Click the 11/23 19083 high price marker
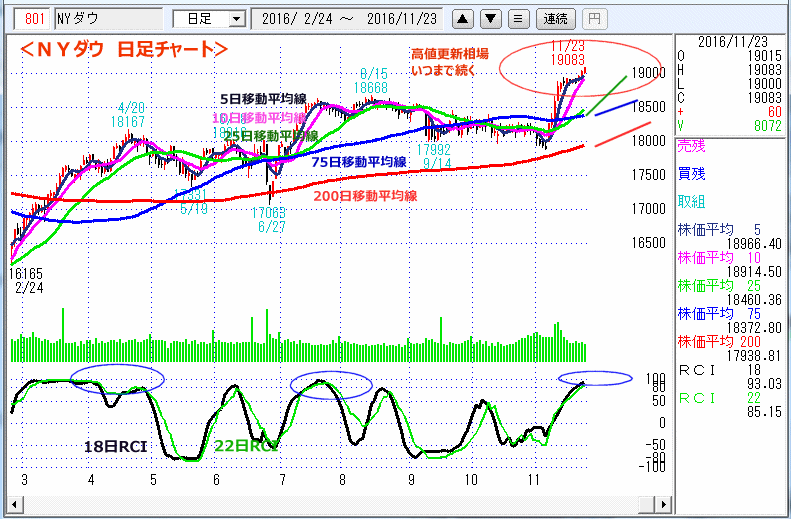Screen dimensions: 791x519 click(x=568, y=54)
